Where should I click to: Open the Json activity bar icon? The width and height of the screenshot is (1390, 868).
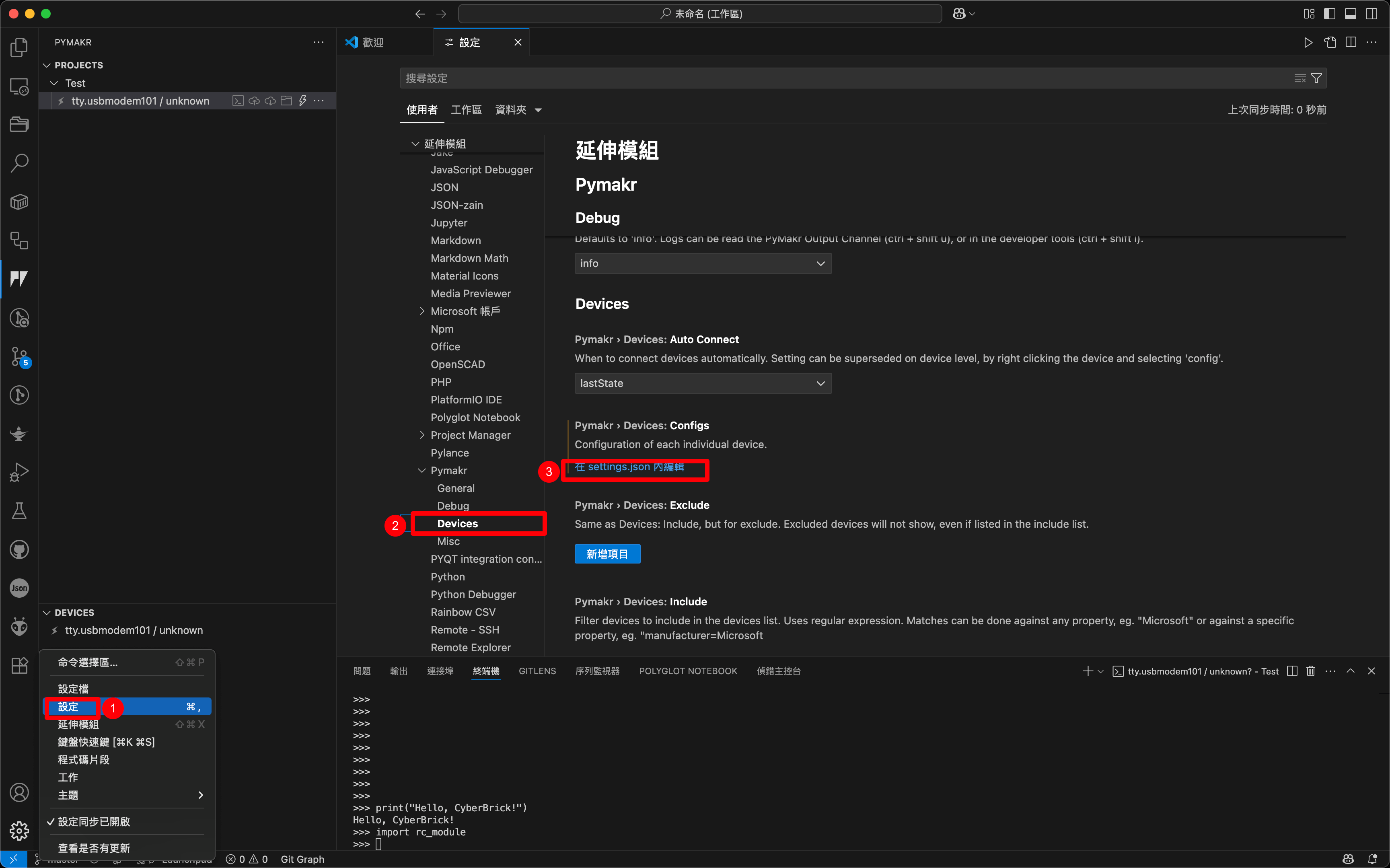coord(19,588)
